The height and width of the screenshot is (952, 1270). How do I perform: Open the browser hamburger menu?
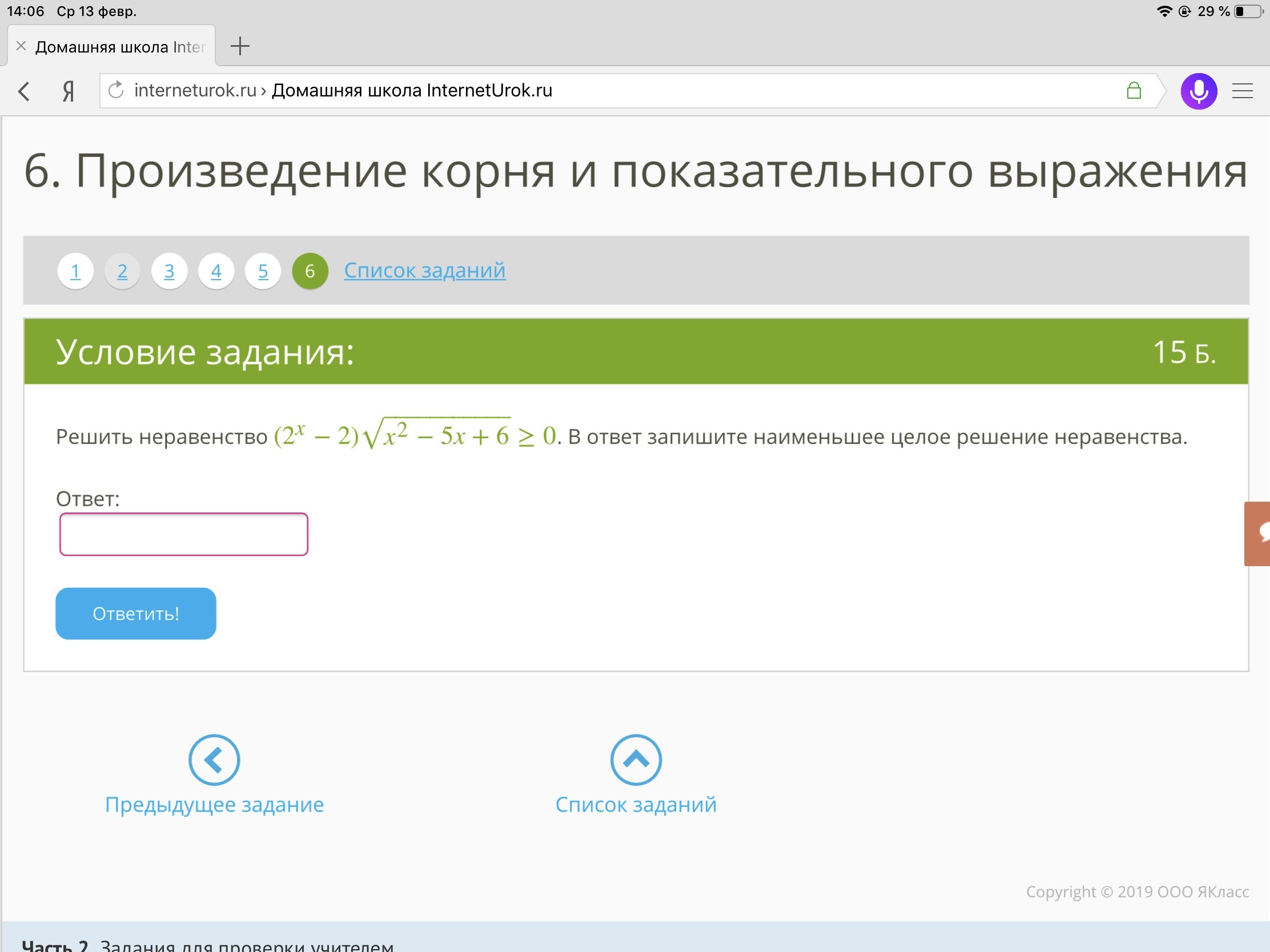click(x=1242, y=91)
